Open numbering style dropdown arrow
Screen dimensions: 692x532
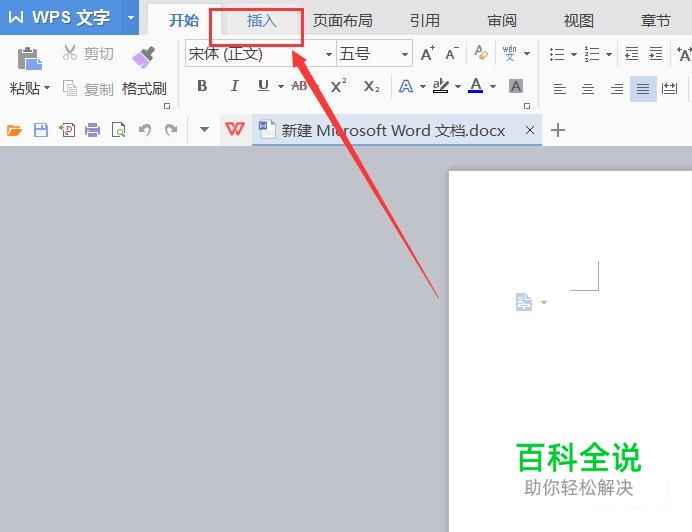(x=609, y=54)
